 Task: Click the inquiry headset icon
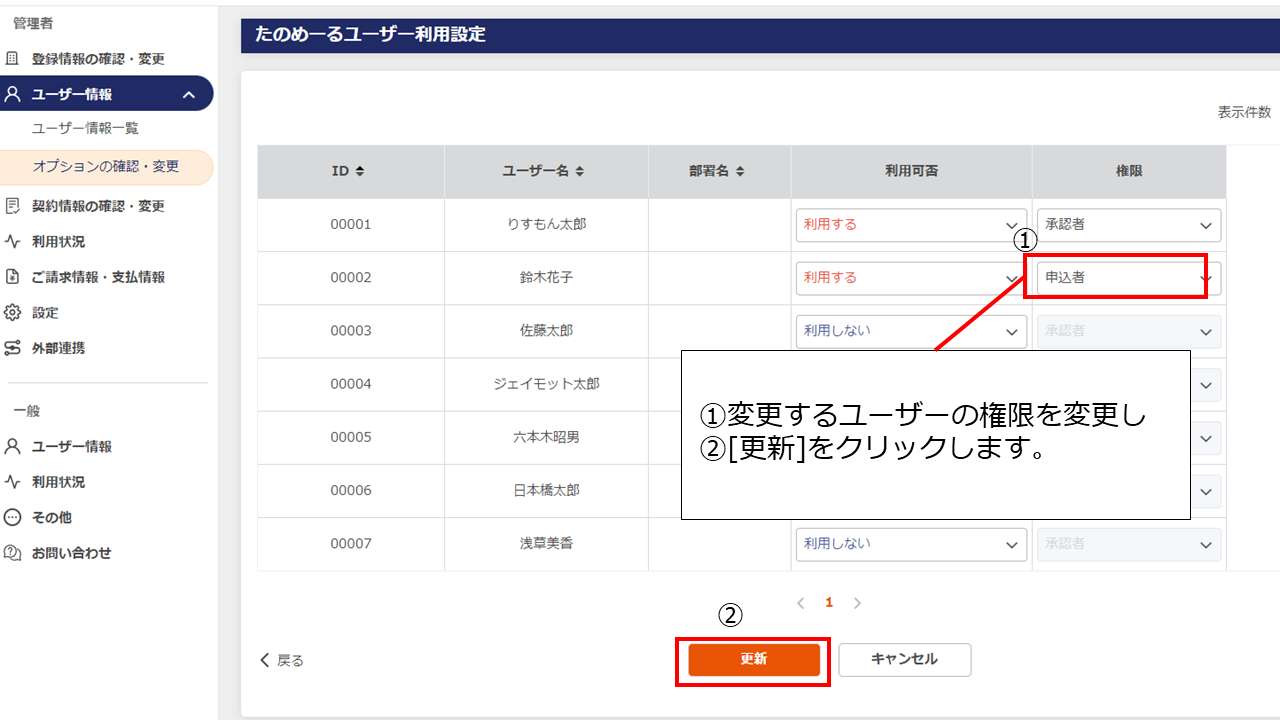(12, 553)
